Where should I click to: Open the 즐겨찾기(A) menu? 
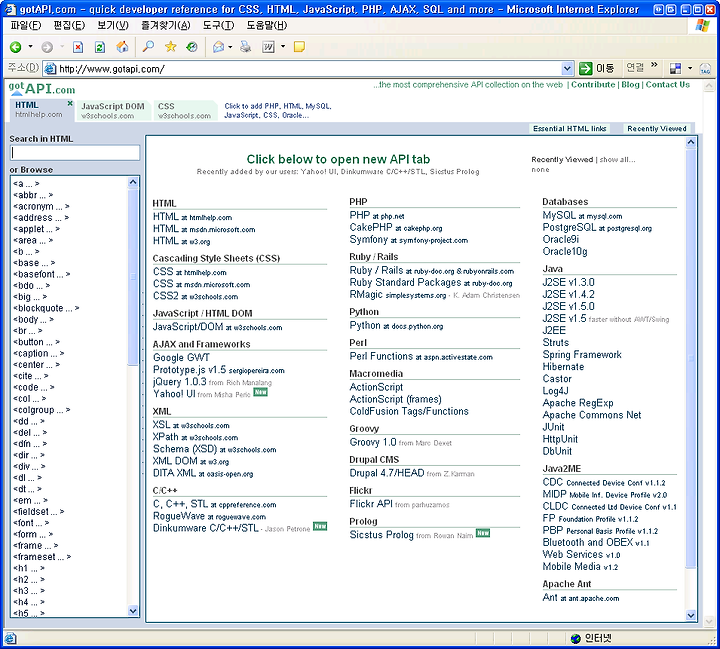pos(165,26)
